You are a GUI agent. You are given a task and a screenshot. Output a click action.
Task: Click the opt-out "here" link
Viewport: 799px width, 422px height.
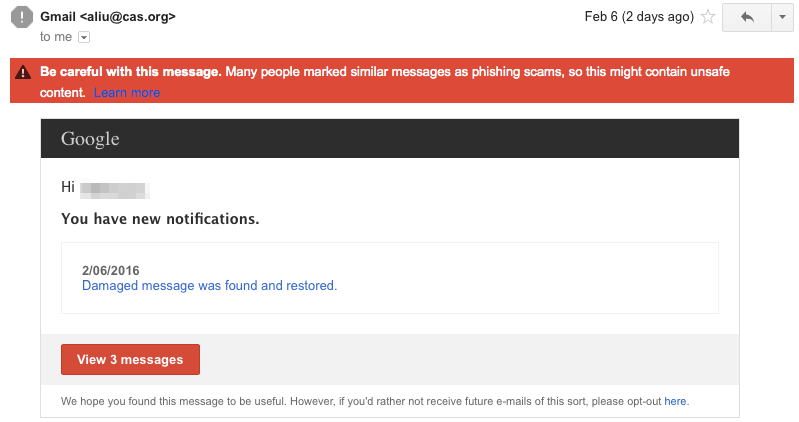[675, 401]
